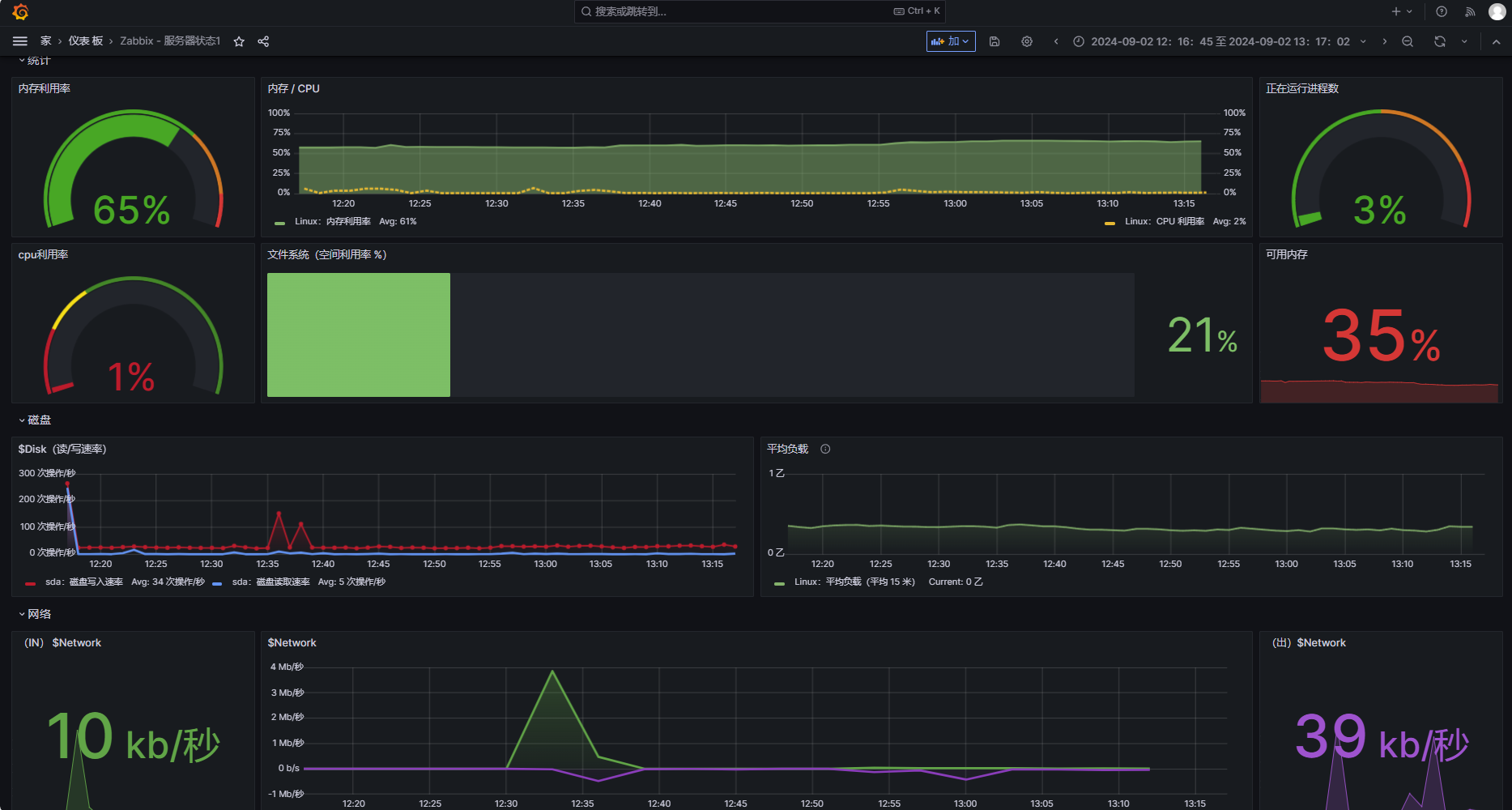Open the 内存利用率 panel title menu

click(45, 88)
